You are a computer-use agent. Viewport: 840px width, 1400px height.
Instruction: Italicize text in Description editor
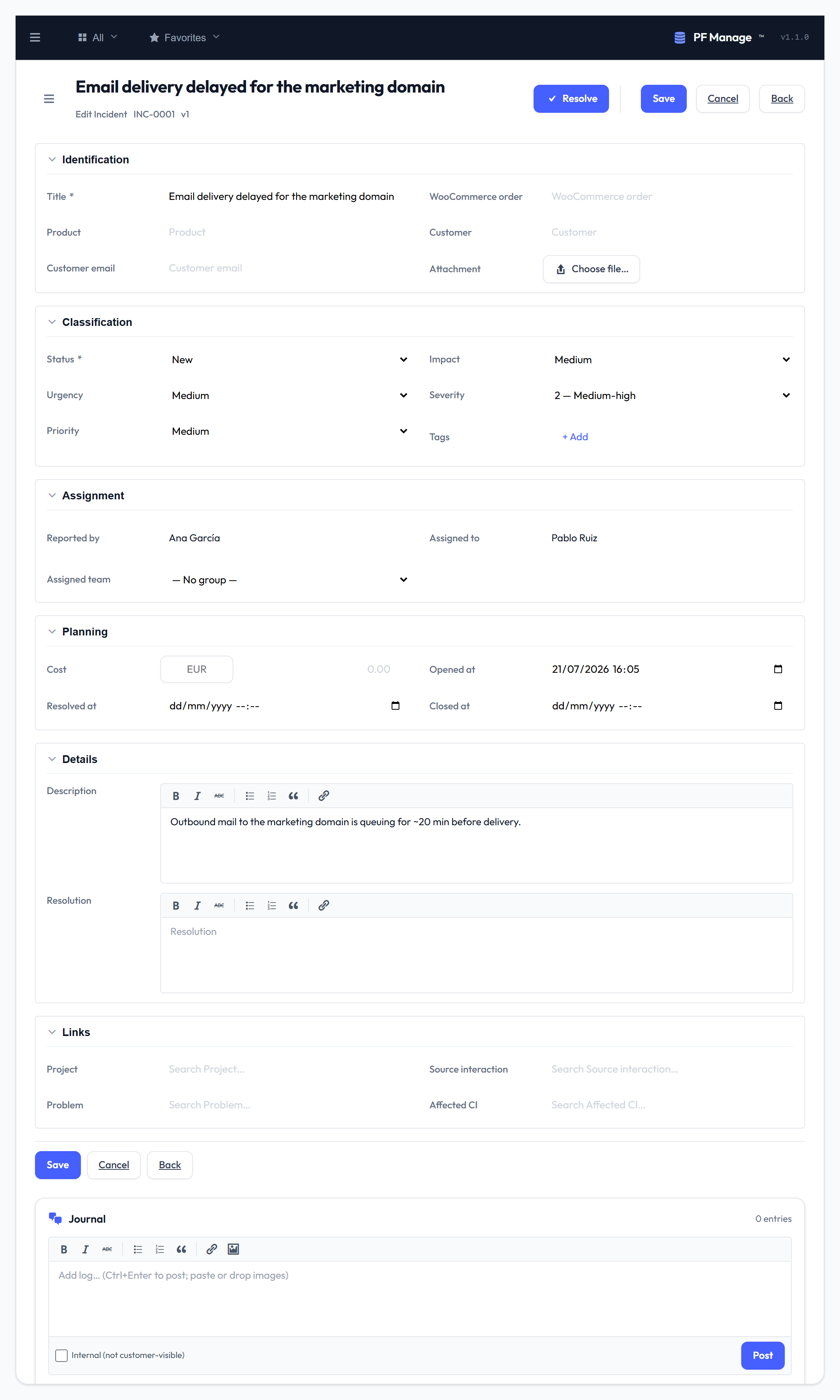click(x=198, y=796)
